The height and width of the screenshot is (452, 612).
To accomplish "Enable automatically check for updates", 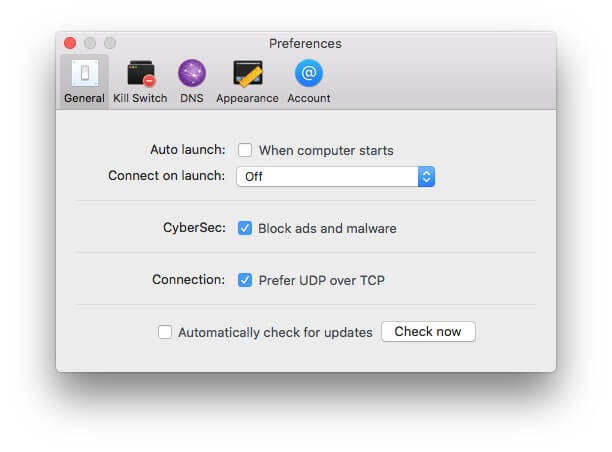I will [x=165, y=332].
